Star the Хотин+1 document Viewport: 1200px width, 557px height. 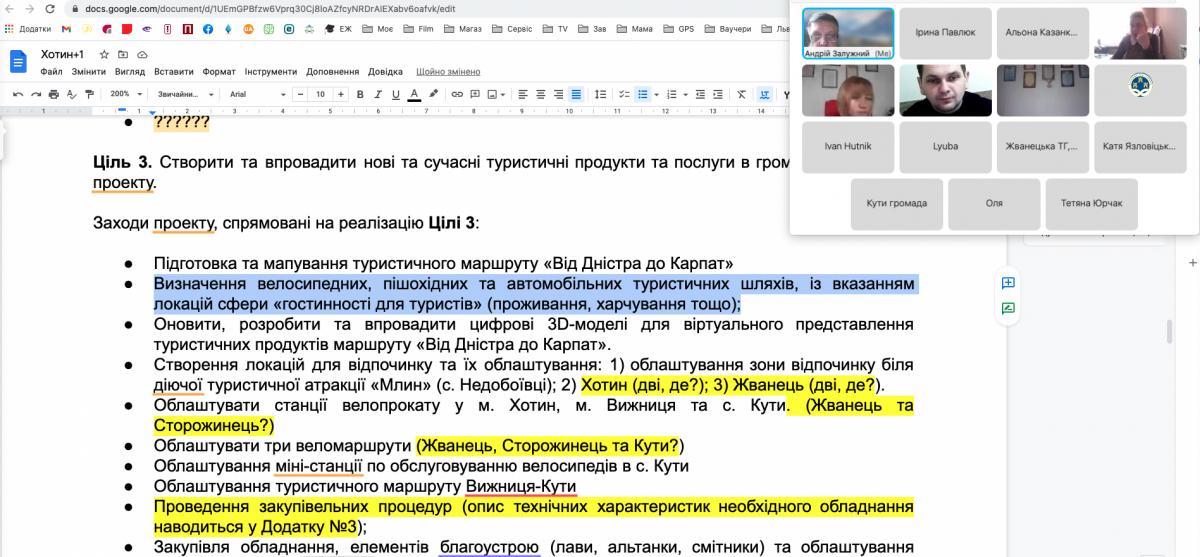coord(104,54)
